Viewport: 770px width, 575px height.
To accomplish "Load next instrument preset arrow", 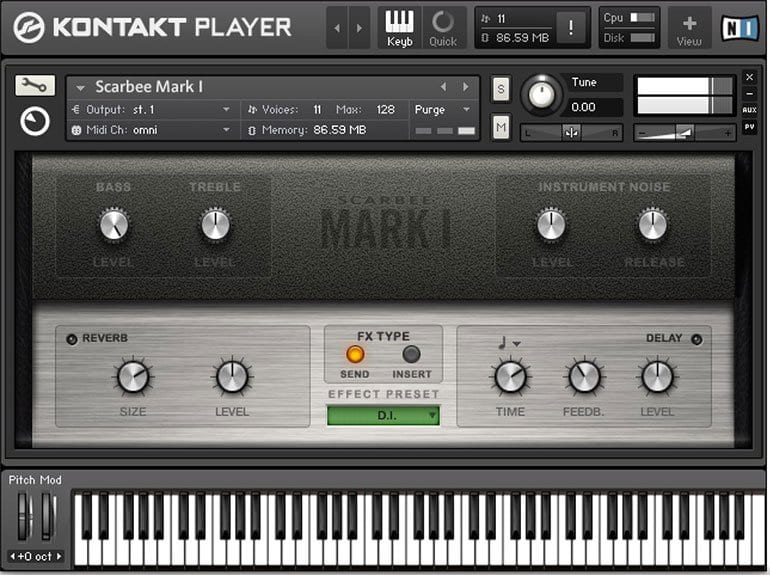I will 465,87.
